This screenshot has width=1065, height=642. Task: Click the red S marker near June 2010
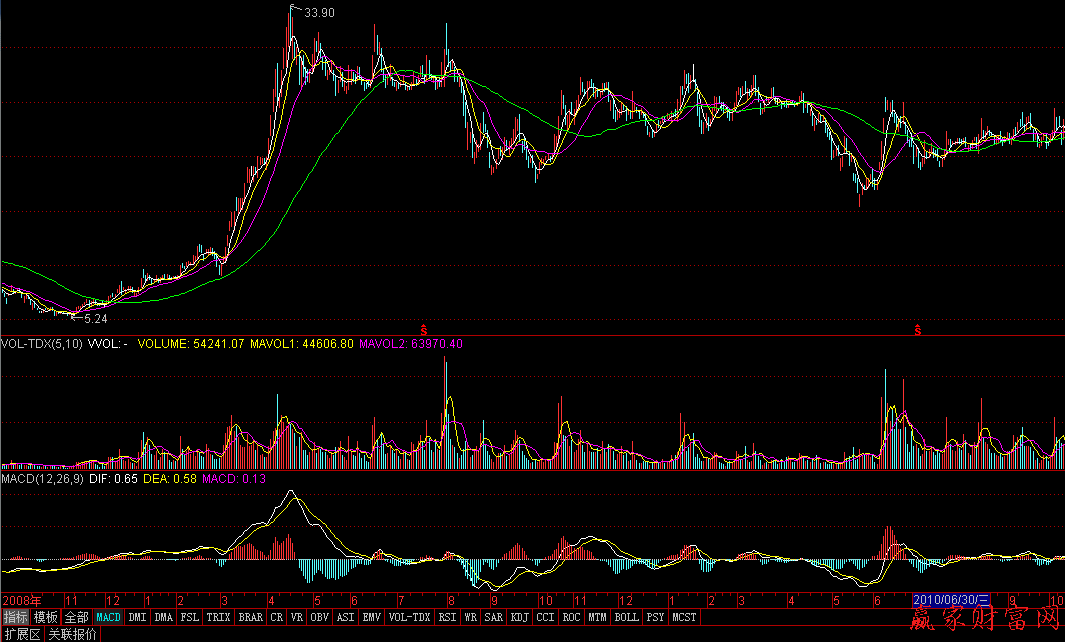pyautogui.click(x=916, y=329)
